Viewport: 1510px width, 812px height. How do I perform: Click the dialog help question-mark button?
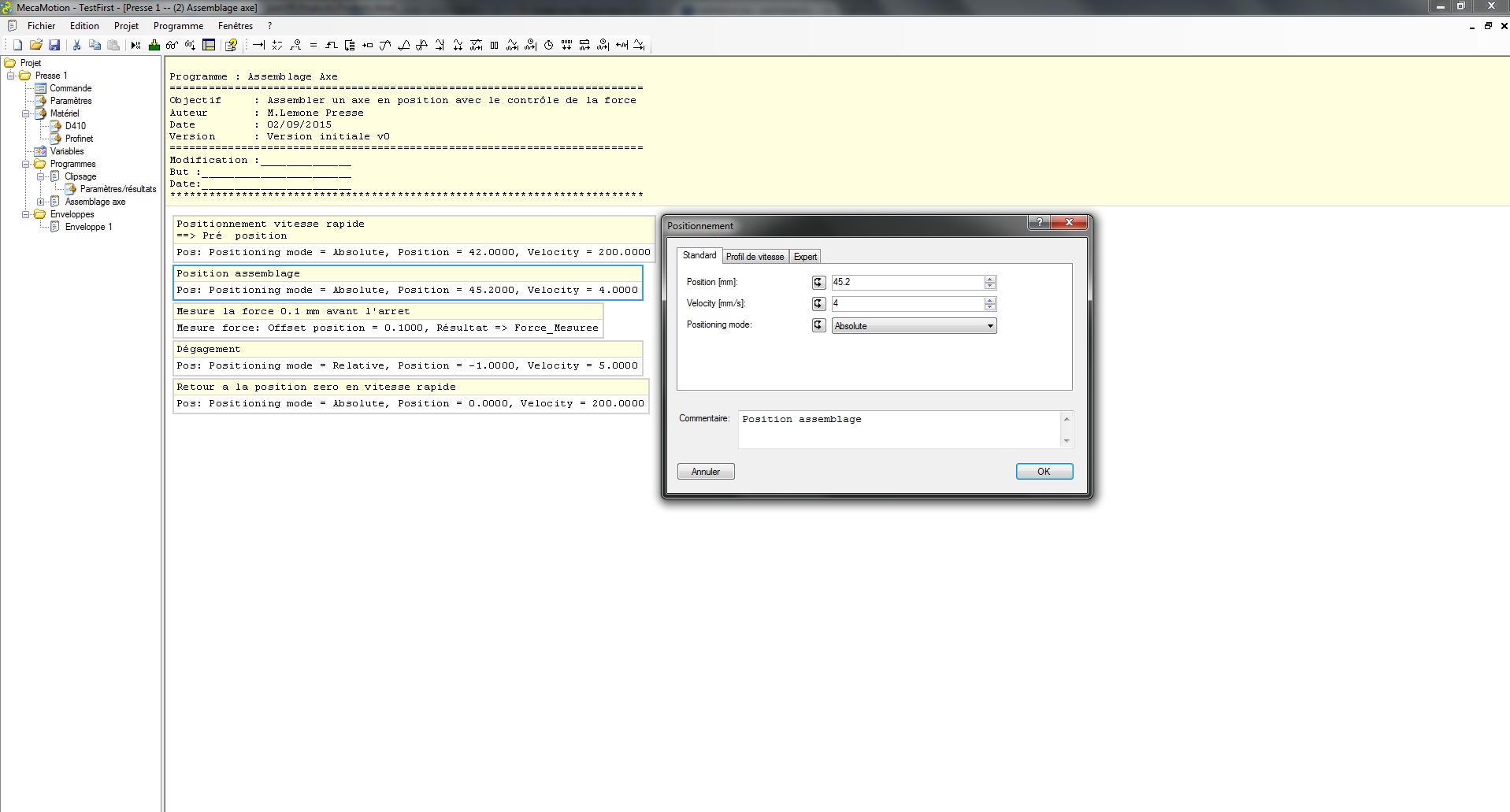click(x=1039, y=222)
